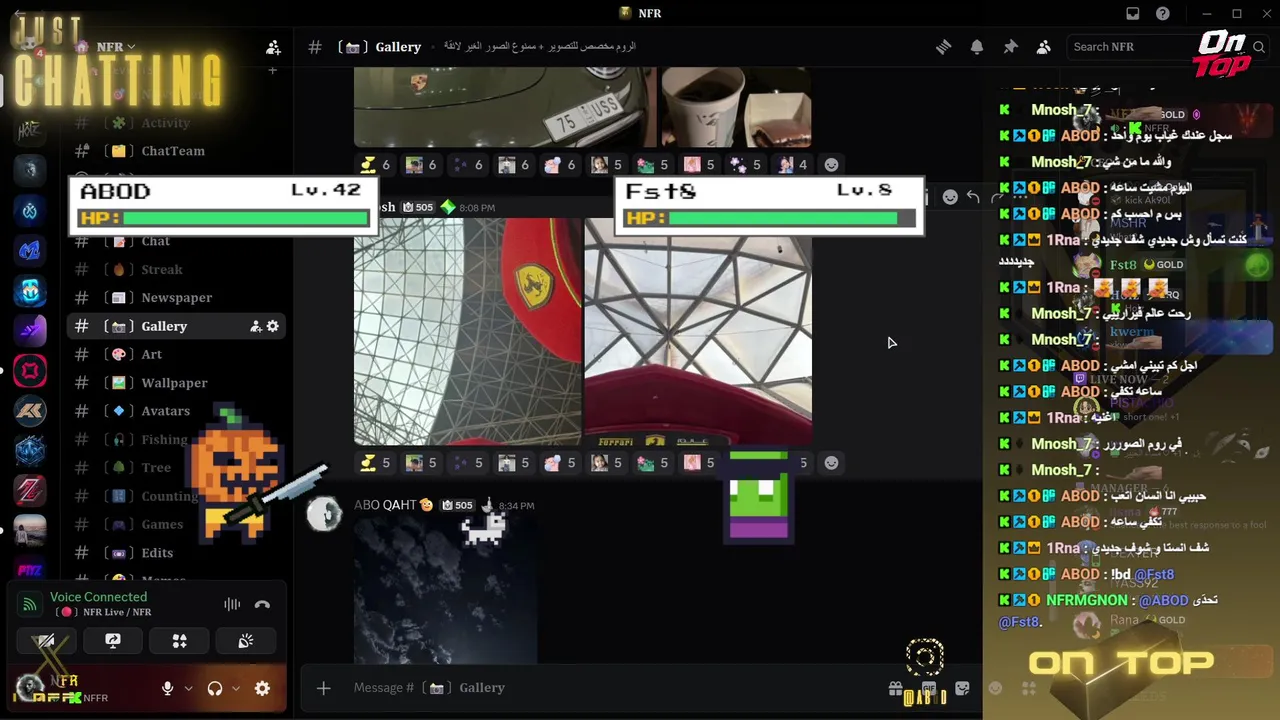Click the plus attach button in message bar

point(323,688)
